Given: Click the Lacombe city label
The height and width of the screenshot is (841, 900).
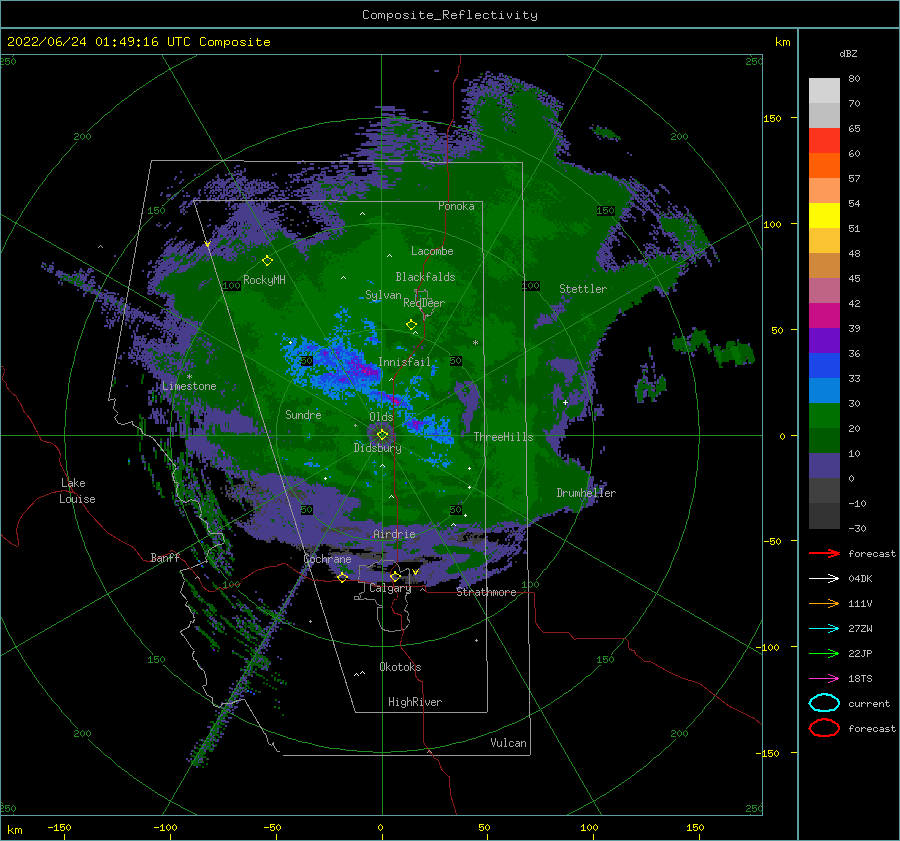Looking at the screenshot, I should (432, 251).
